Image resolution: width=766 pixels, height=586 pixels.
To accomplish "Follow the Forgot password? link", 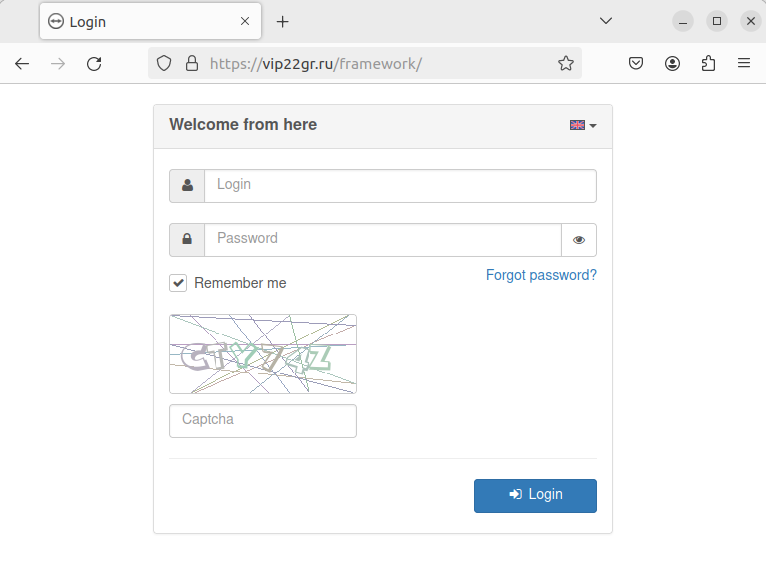I will coord(541,275).
